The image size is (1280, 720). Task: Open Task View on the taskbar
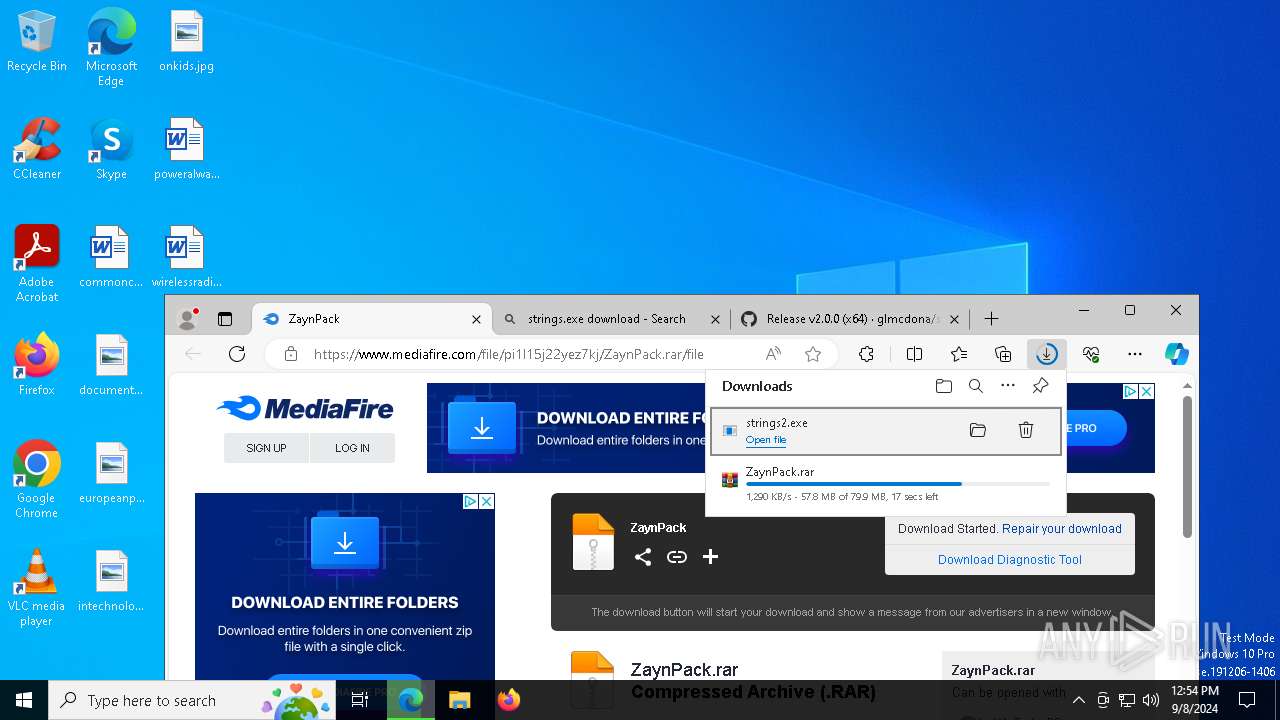tap(360, 700)
